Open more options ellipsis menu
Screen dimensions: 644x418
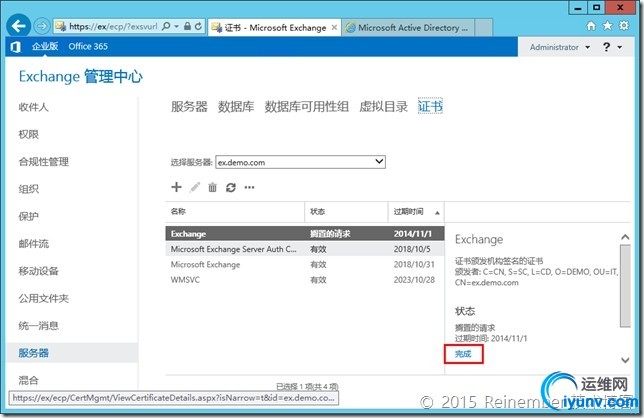249,188
